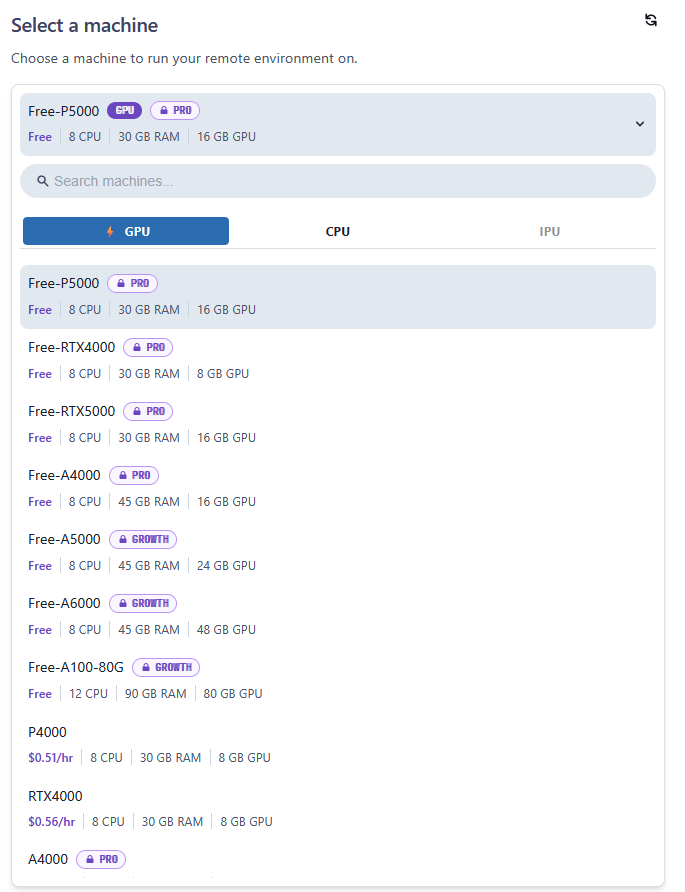This screenshot has width=685, height=892.
Task: Switch to the IPU tab
Action: (x=550, y=232)
